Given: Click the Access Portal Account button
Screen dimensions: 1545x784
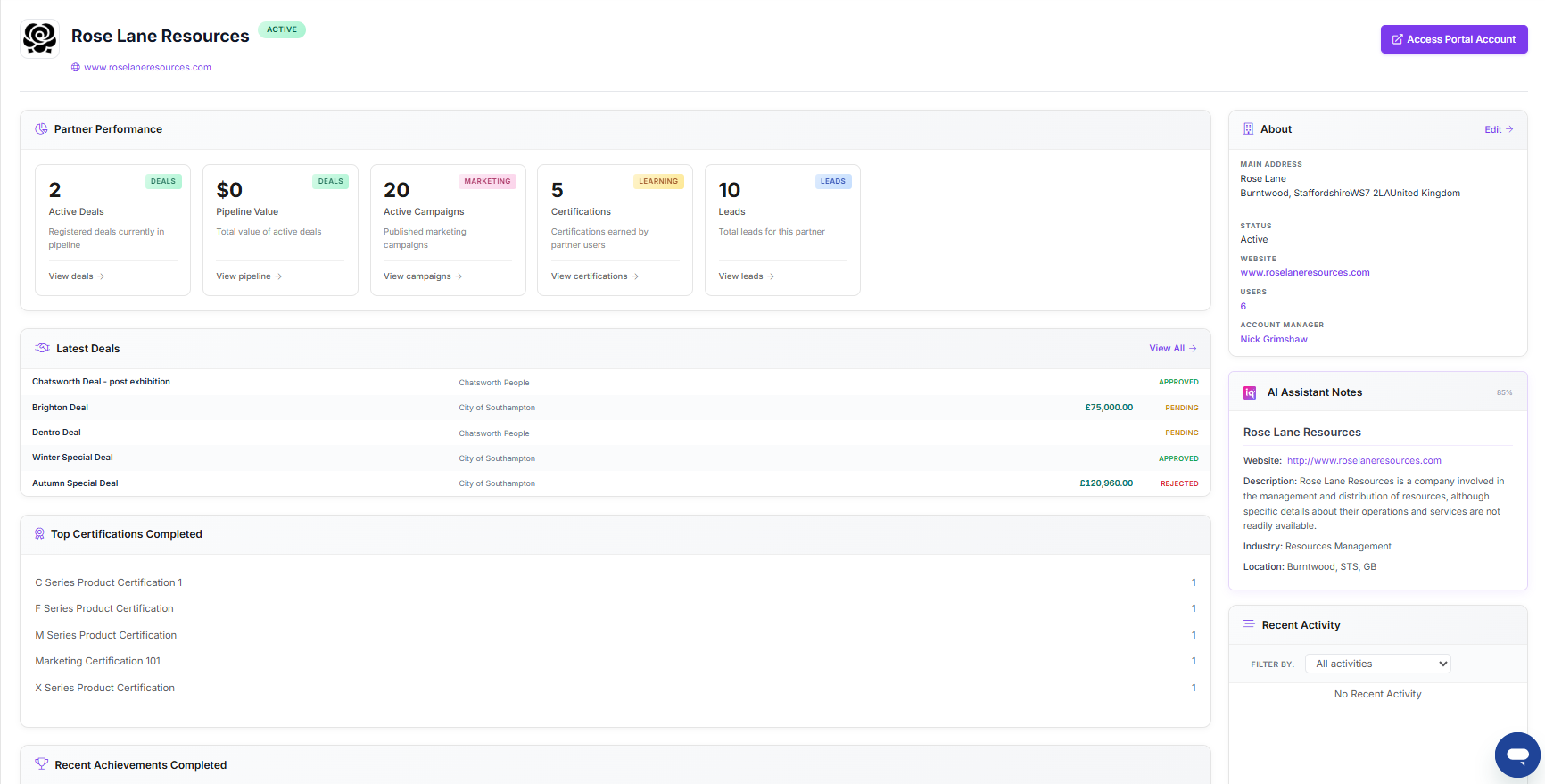Looking at the screenshot, I should click(x=1454, y=39).
